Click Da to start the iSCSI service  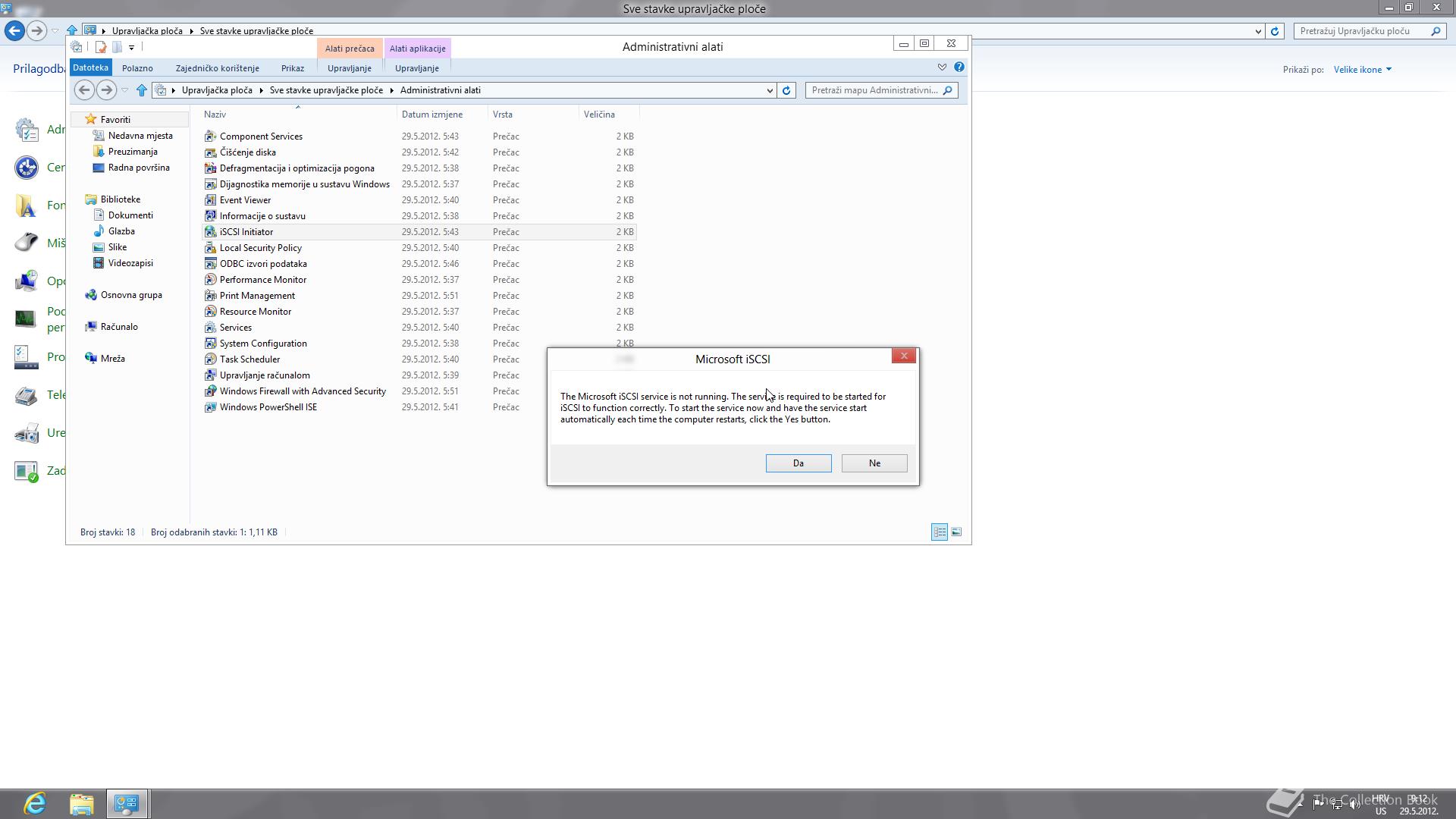[798, 463]
